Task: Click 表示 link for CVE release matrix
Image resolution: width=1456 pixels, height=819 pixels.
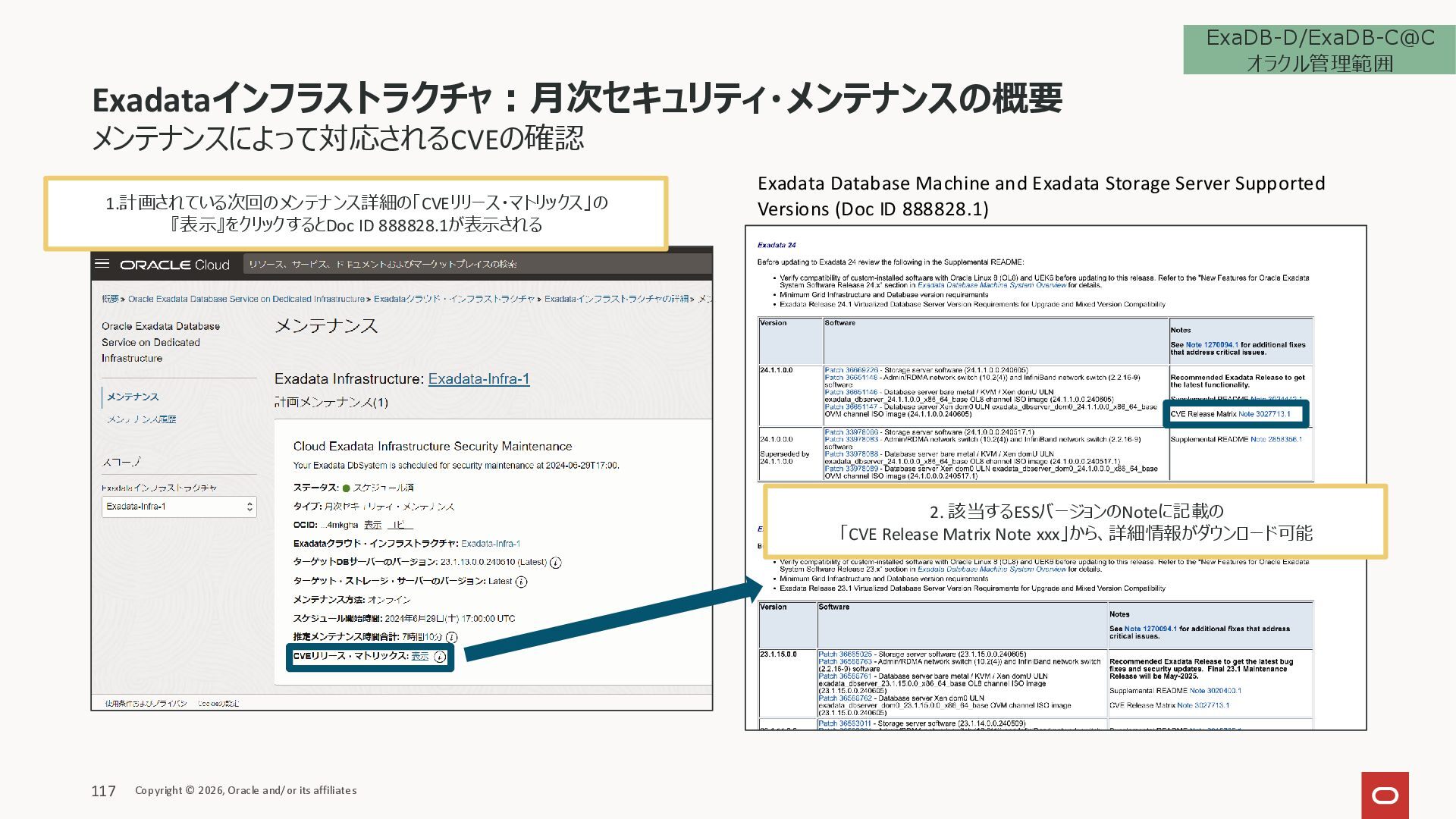Action: pyautogui.click(x=419, y=656)
